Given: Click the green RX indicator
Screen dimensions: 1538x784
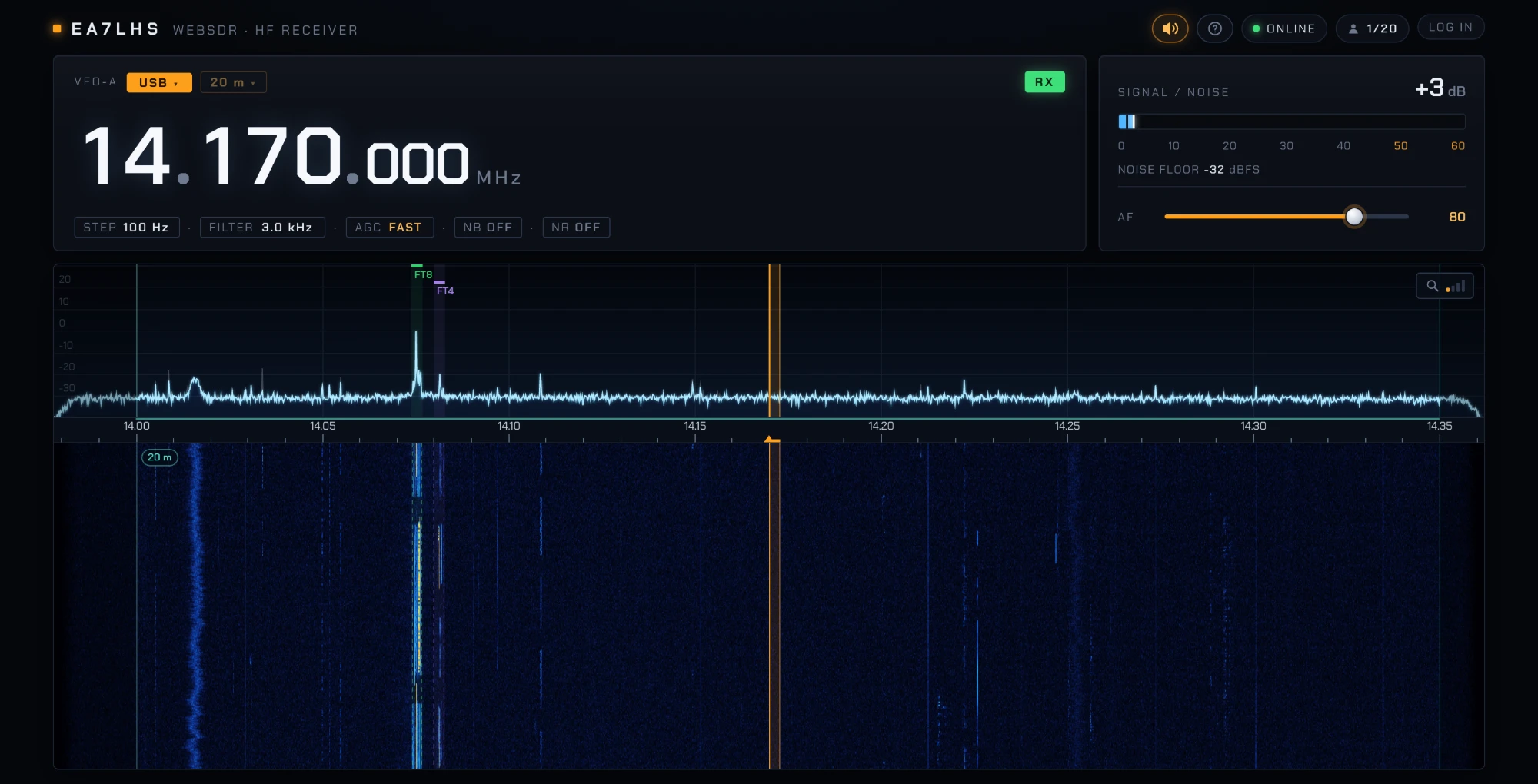Looking at the screenshot, I should pos(1044,82).
